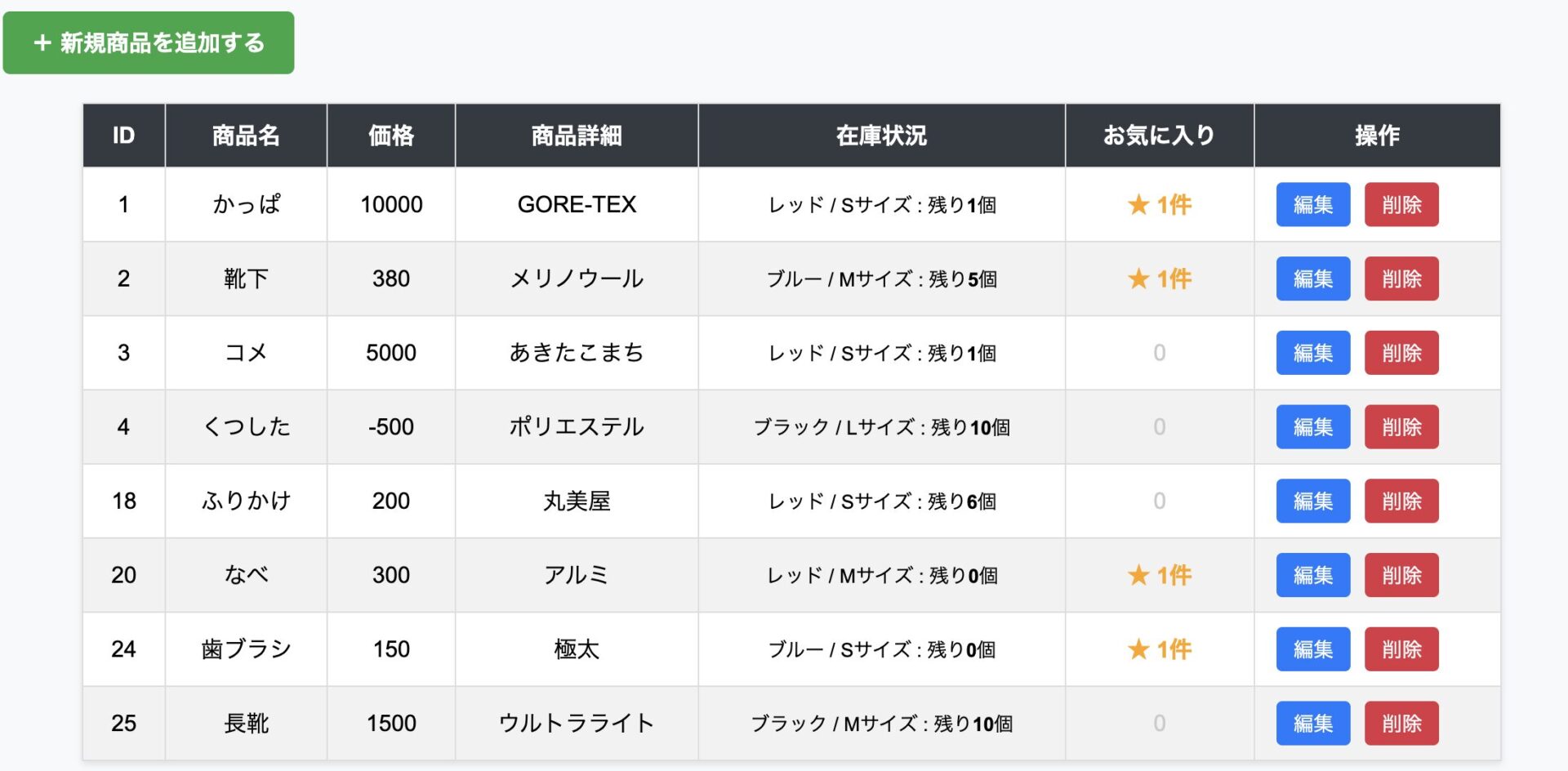Open edit for 靴下 product

(x=1312, y=279)
